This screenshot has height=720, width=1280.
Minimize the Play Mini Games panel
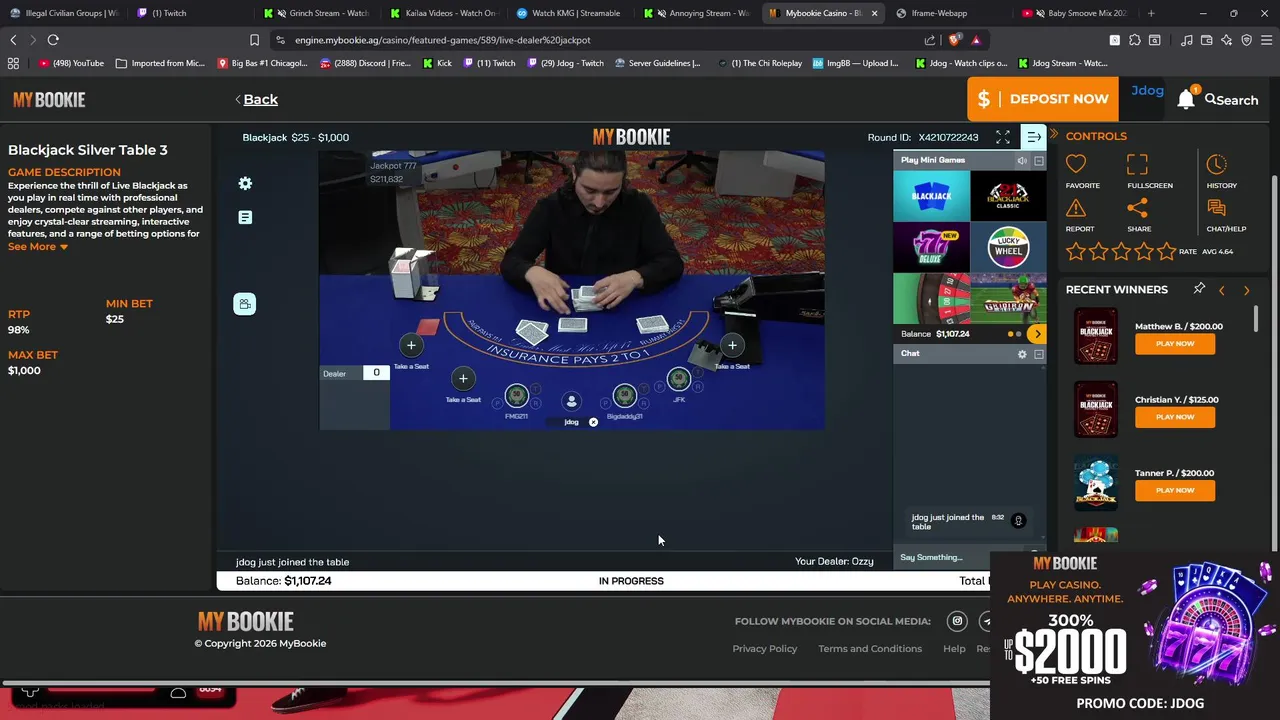pyautogui.click(x=1039, y=160)
